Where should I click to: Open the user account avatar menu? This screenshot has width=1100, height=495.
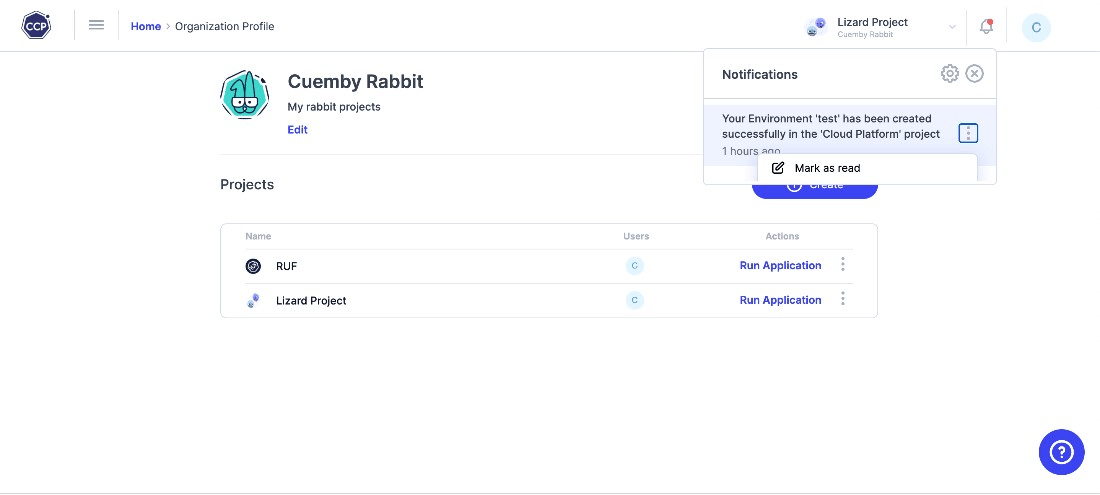point(1036,27)
